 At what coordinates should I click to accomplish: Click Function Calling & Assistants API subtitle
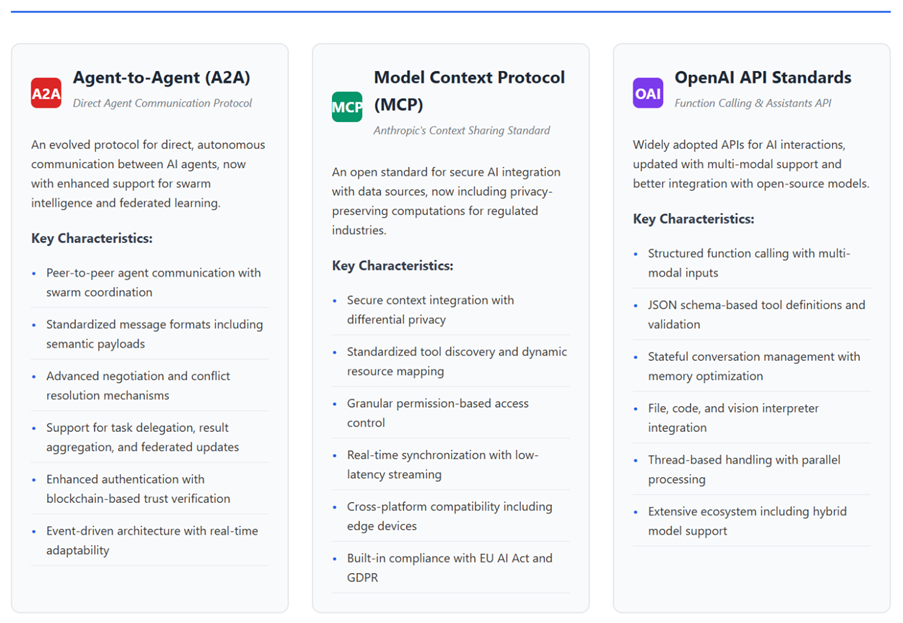(x=753, y=103)
